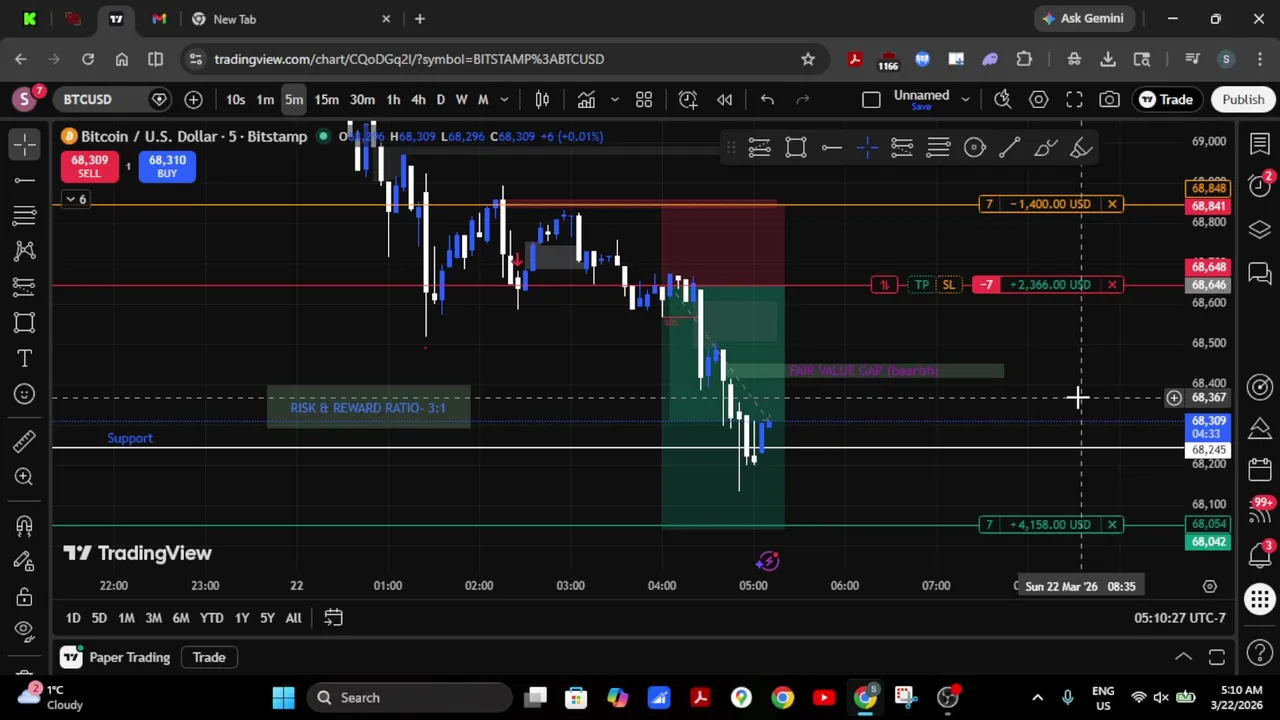Collapse indicator legend showing 6

click(x=75, y=200)
